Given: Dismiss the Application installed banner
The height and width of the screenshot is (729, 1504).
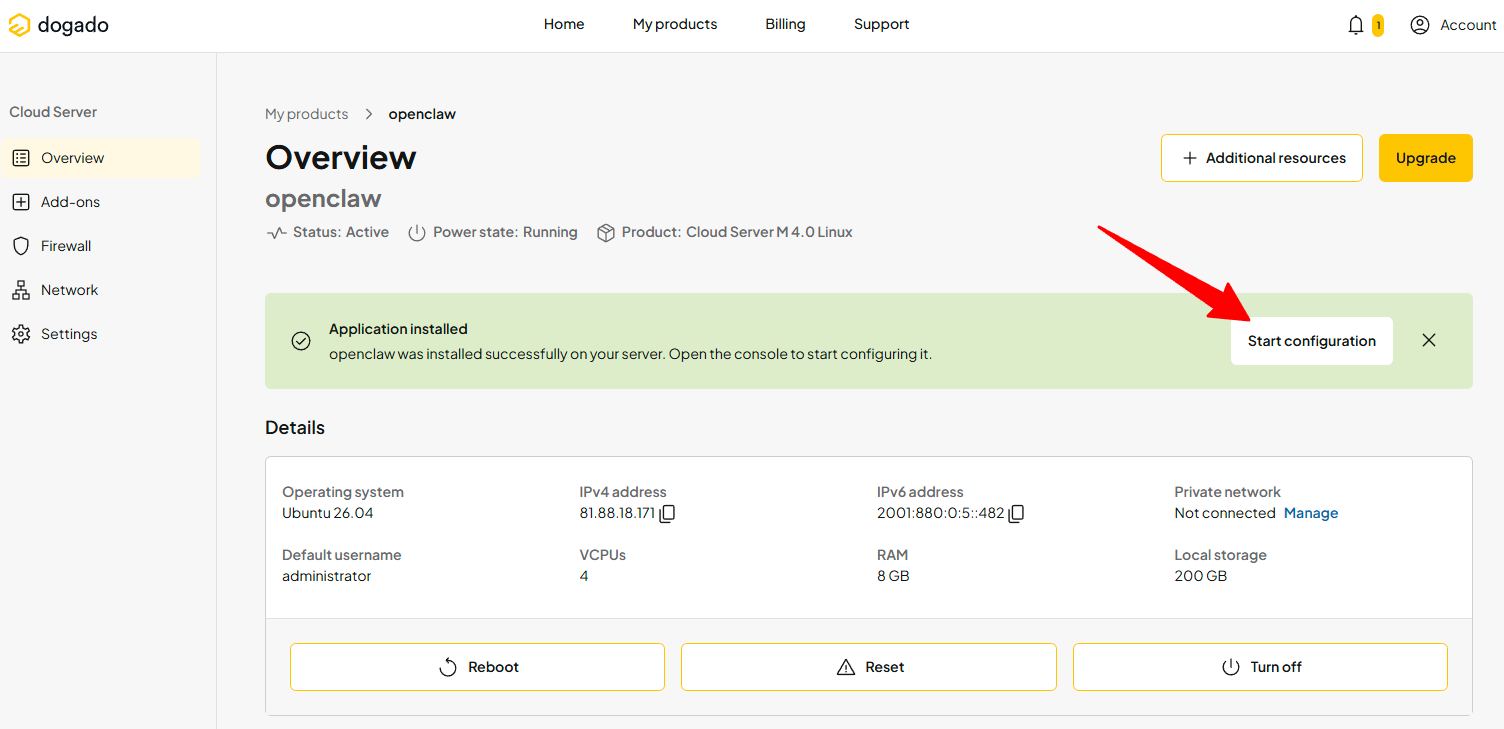Looking at the screenshot, I should pyautogui.click(x=1429, y=340).
